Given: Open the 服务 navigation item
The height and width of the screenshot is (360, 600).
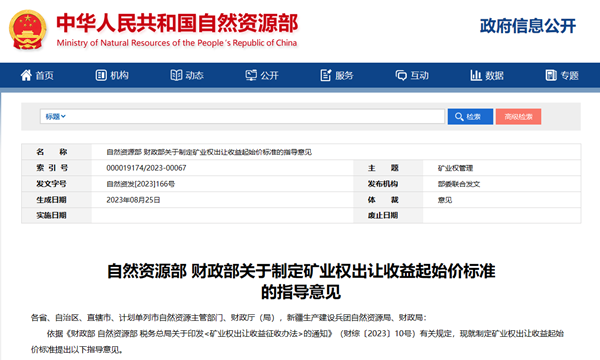Looking at the screenshot, I should 337,75.
